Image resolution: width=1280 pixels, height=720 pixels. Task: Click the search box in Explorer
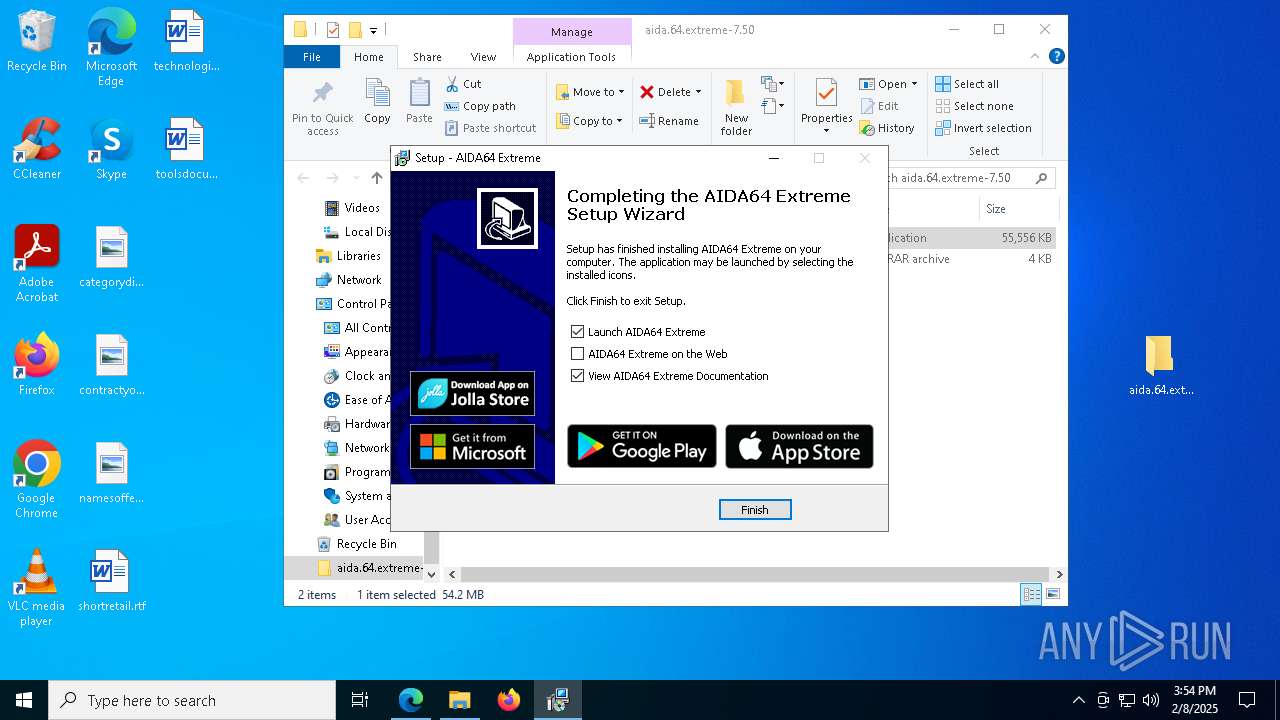pos(972,178)
